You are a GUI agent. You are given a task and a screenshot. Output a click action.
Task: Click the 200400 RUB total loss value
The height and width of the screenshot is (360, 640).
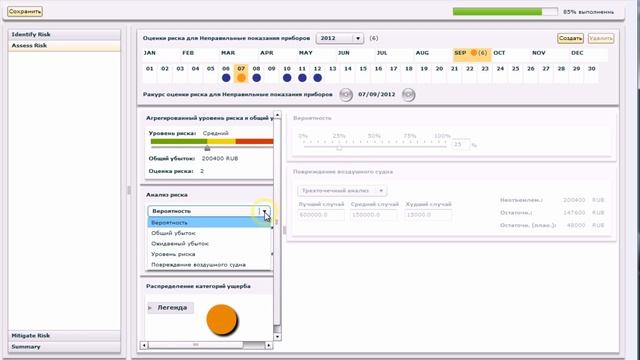click(220, 158)
